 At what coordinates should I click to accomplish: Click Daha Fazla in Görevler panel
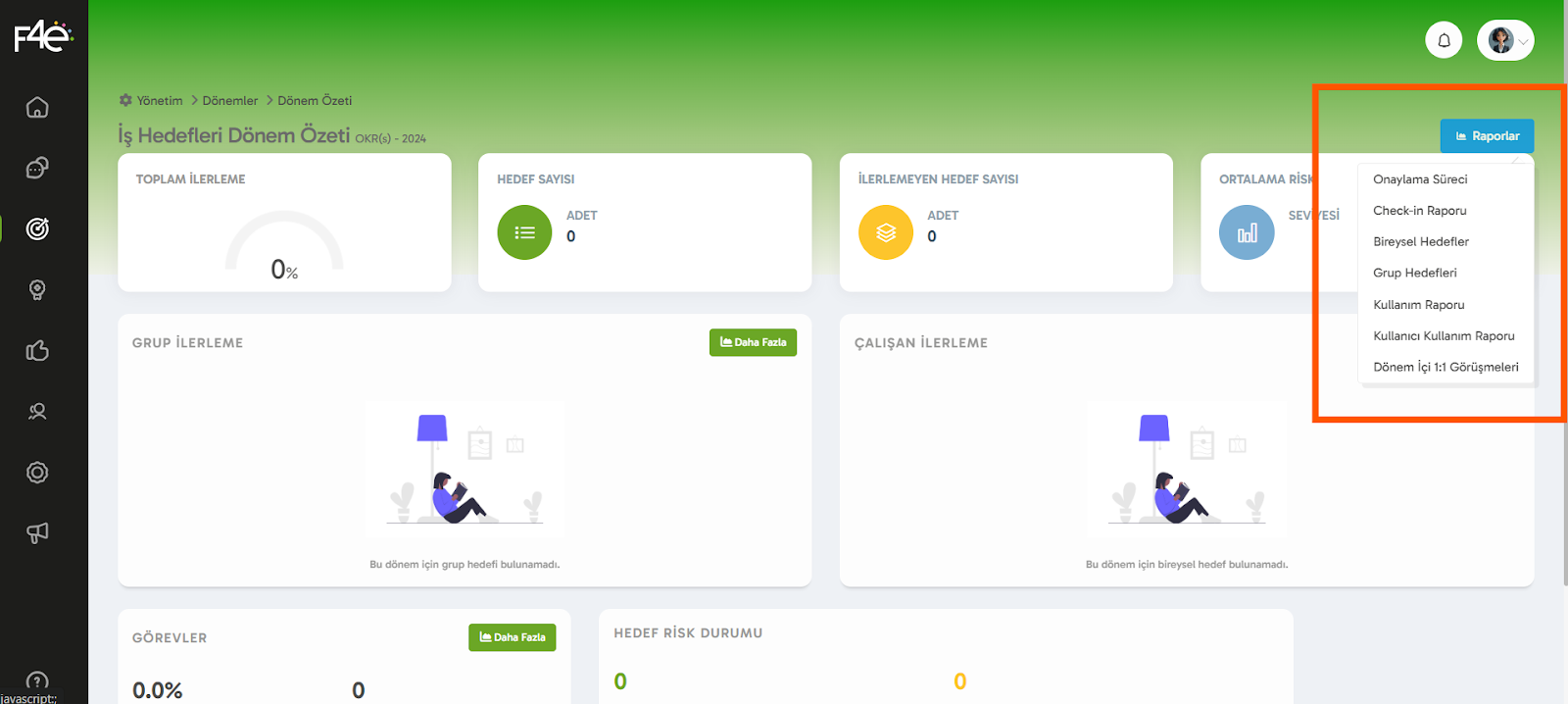coord(512,637)
